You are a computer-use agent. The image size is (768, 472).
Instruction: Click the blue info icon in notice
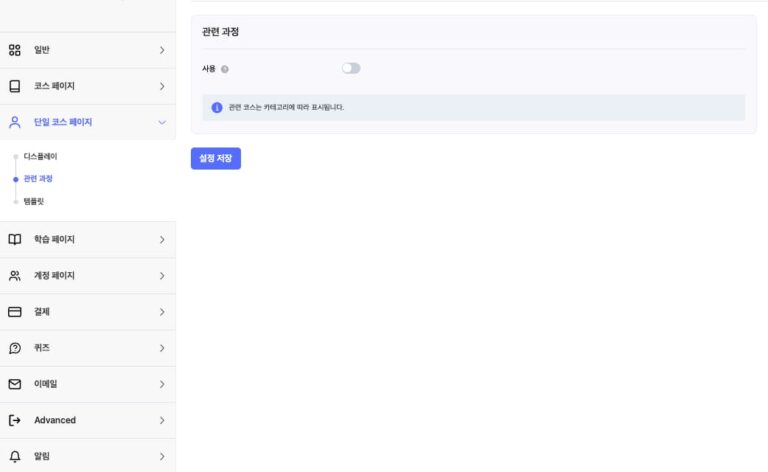tap(217, 107)
